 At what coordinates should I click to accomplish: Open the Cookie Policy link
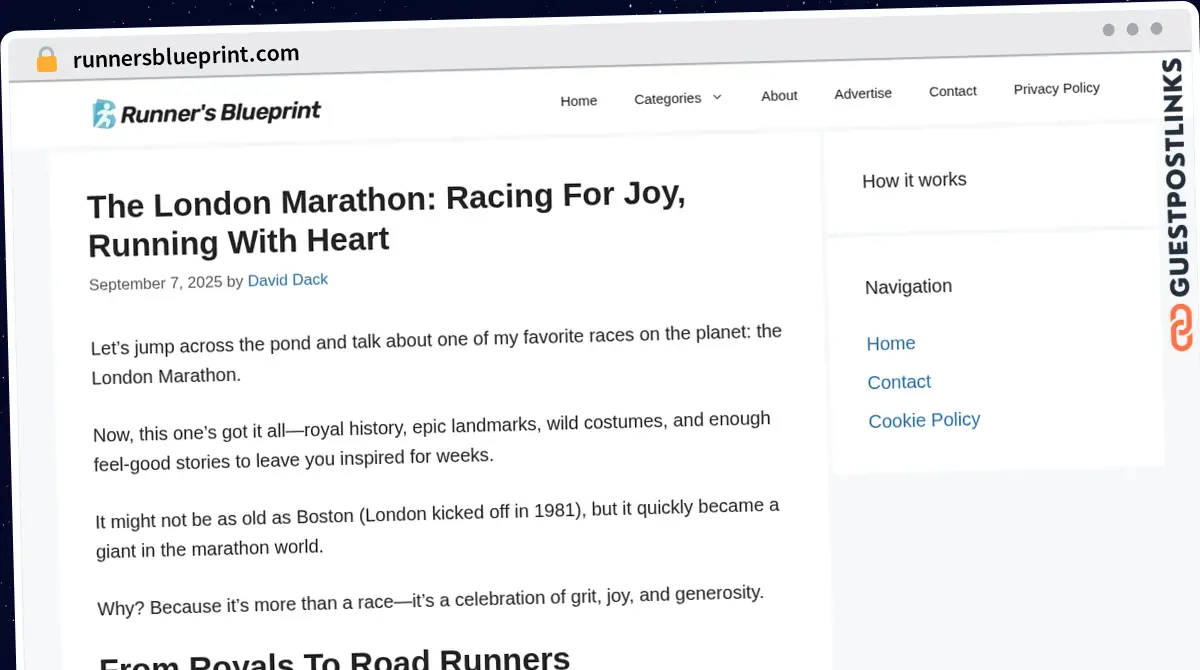[x=924, y=420]
